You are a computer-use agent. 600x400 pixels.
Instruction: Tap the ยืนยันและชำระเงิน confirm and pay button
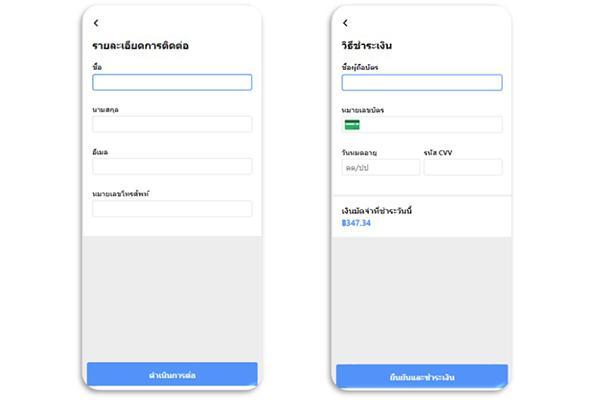[422, 377]
